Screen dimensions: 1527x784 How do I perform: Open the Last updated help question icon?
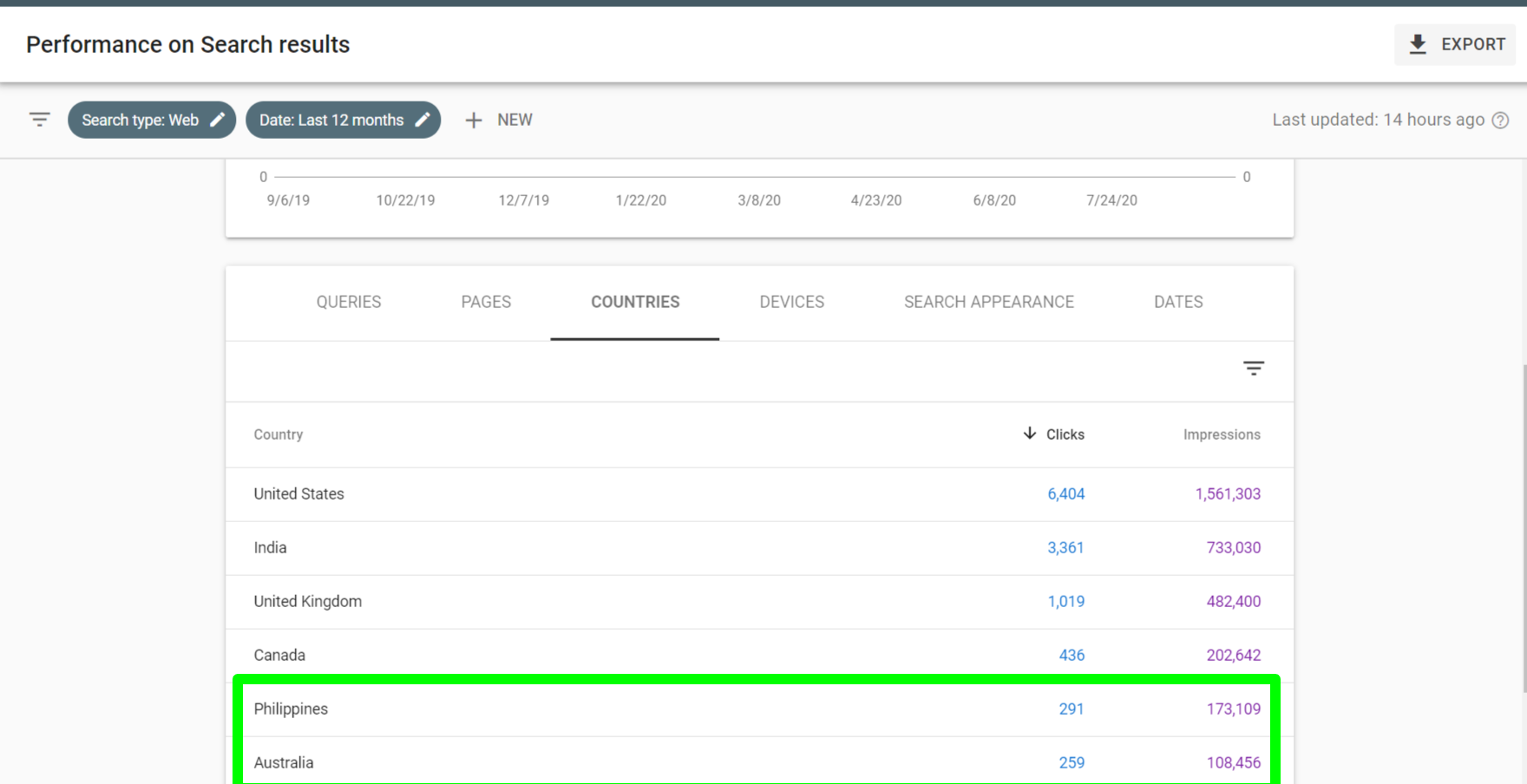pyautogui.click(x=1500, y=121)
